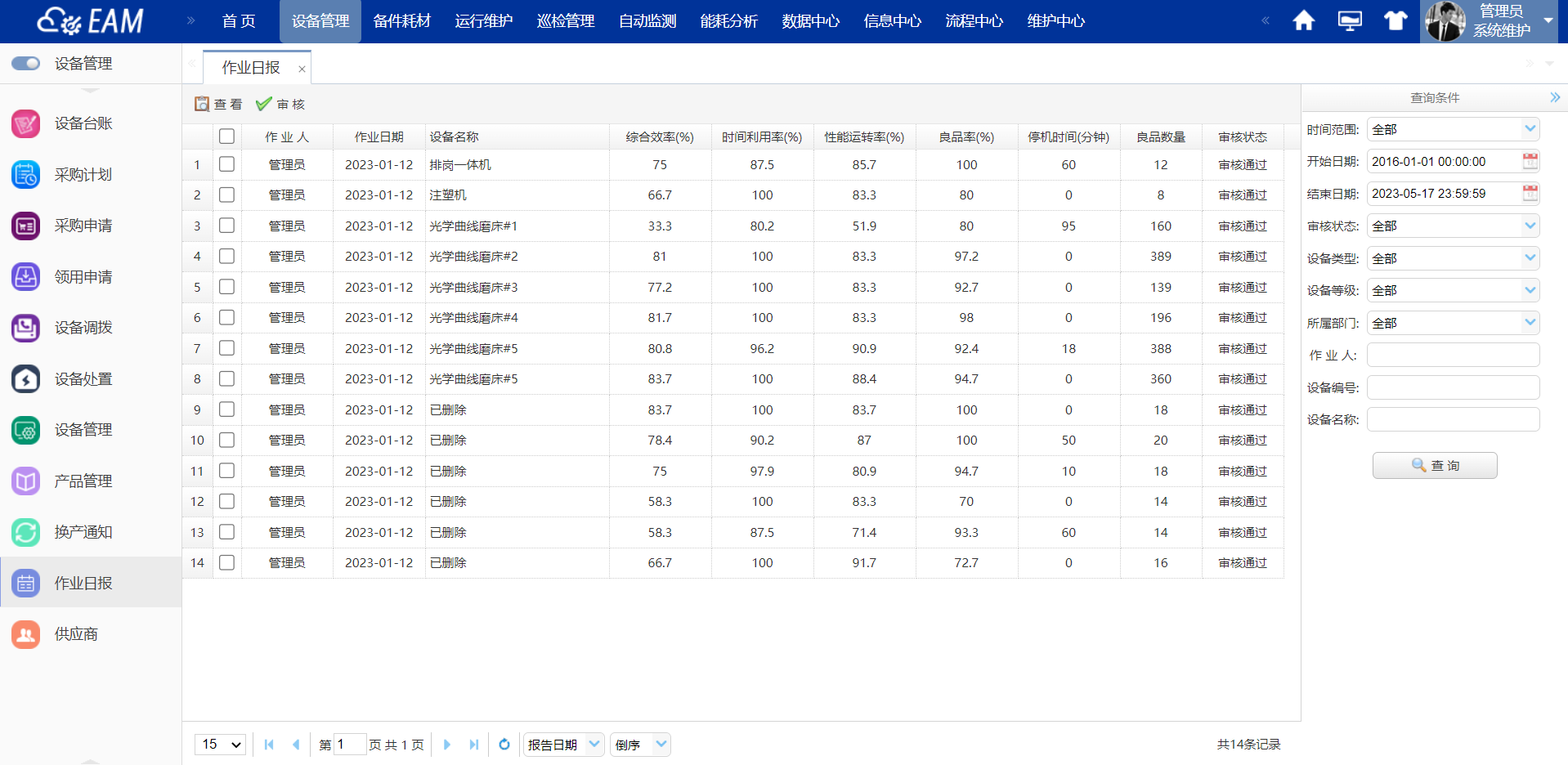Check the select-all header checkbox
The width and height of the screenshot is (1568, 765).
click(227, 136)
